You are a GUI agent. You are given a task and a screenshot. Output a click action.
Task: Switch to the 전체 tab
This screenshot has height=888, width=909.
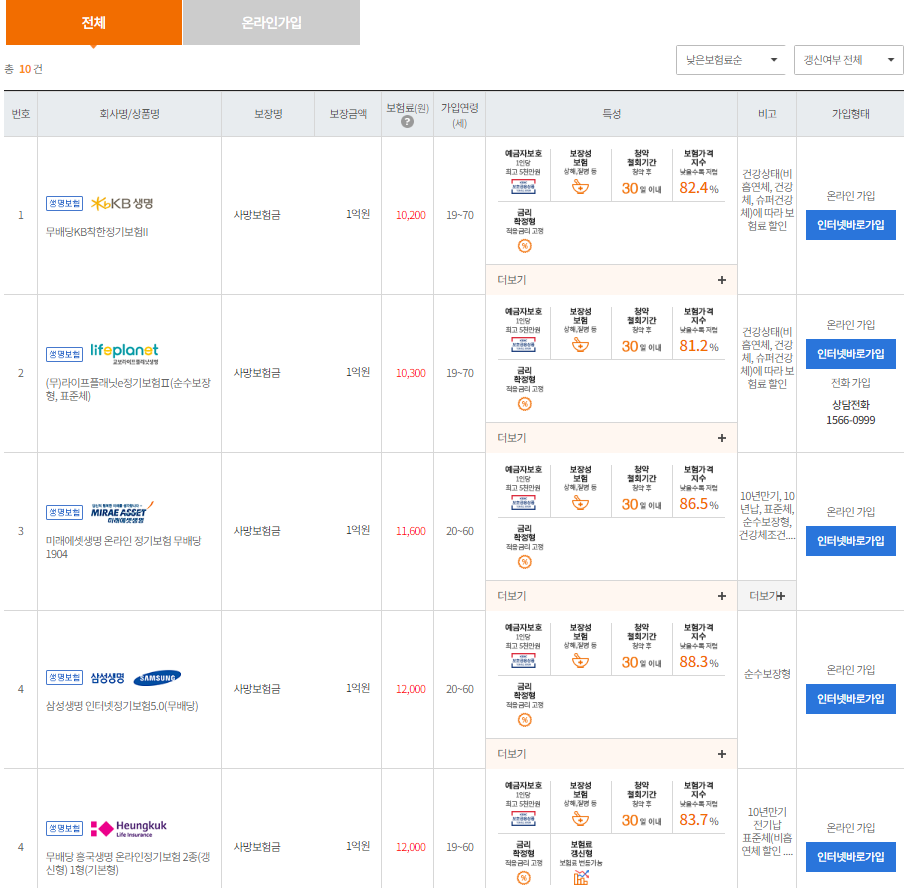(94, 22)
